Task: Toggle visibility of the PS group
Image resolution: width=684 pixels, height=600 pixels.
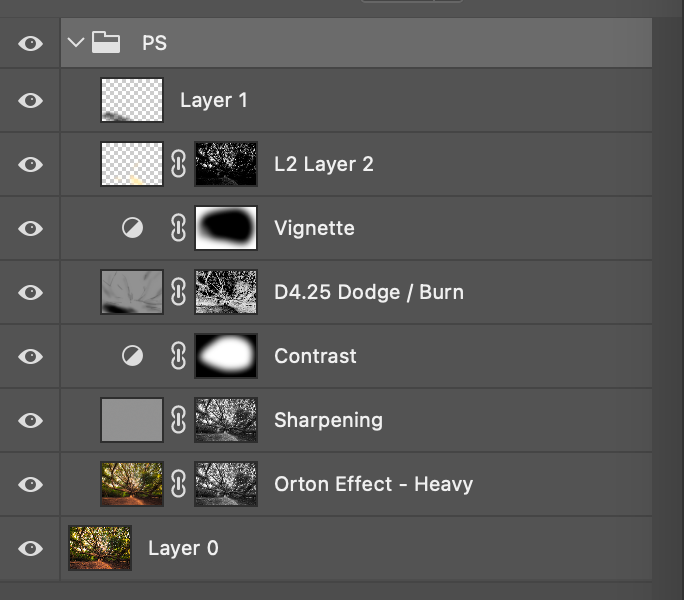Action: (x=31, y=43)
